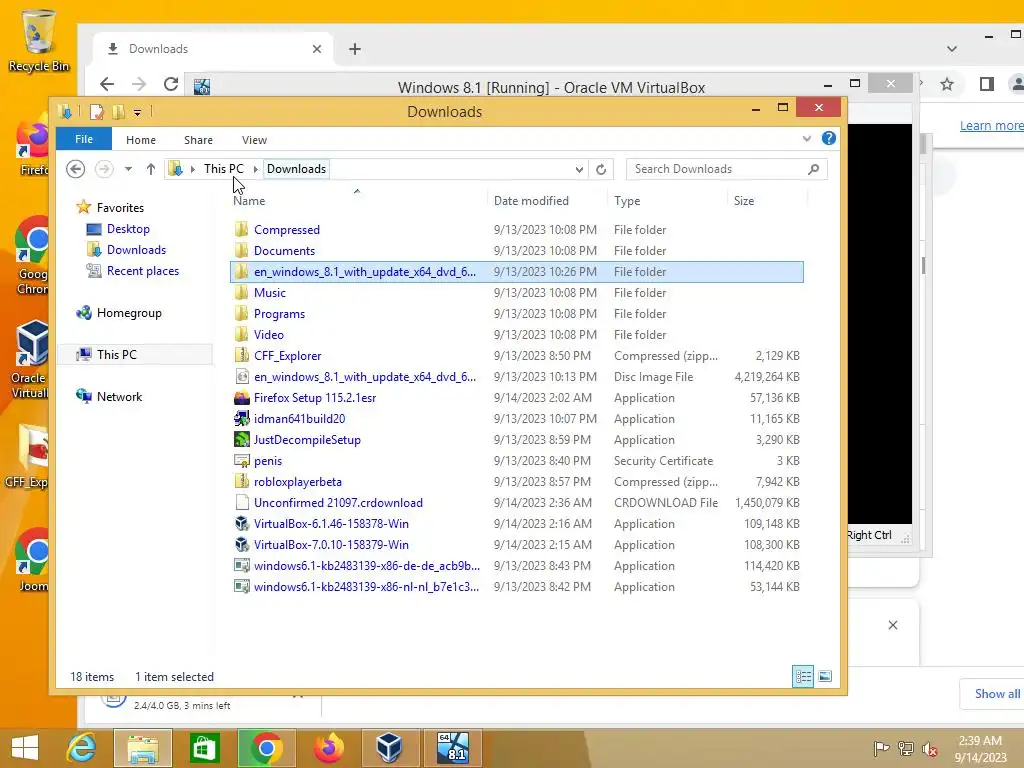Click Downloads in address breadcrumb
The width and height of the screenshot is (1024, 768).
click(x=296, y=168)
